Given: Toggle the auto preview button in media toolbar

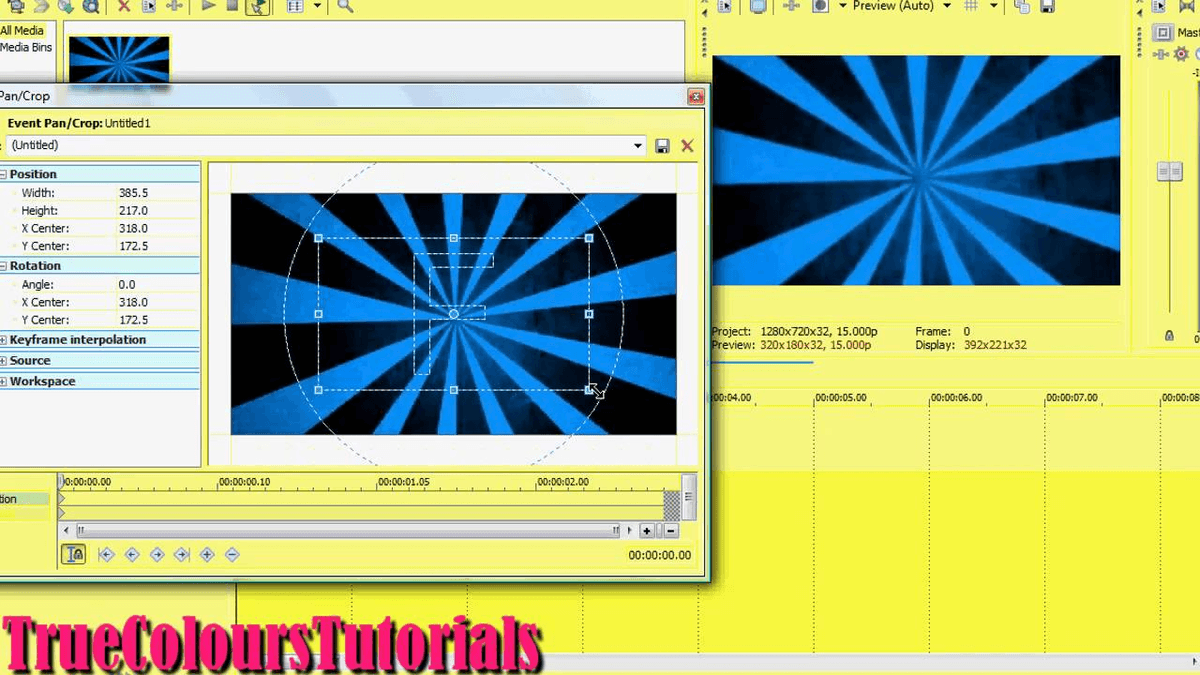Looking at the screenshot, I should click(x=257, y=7).
